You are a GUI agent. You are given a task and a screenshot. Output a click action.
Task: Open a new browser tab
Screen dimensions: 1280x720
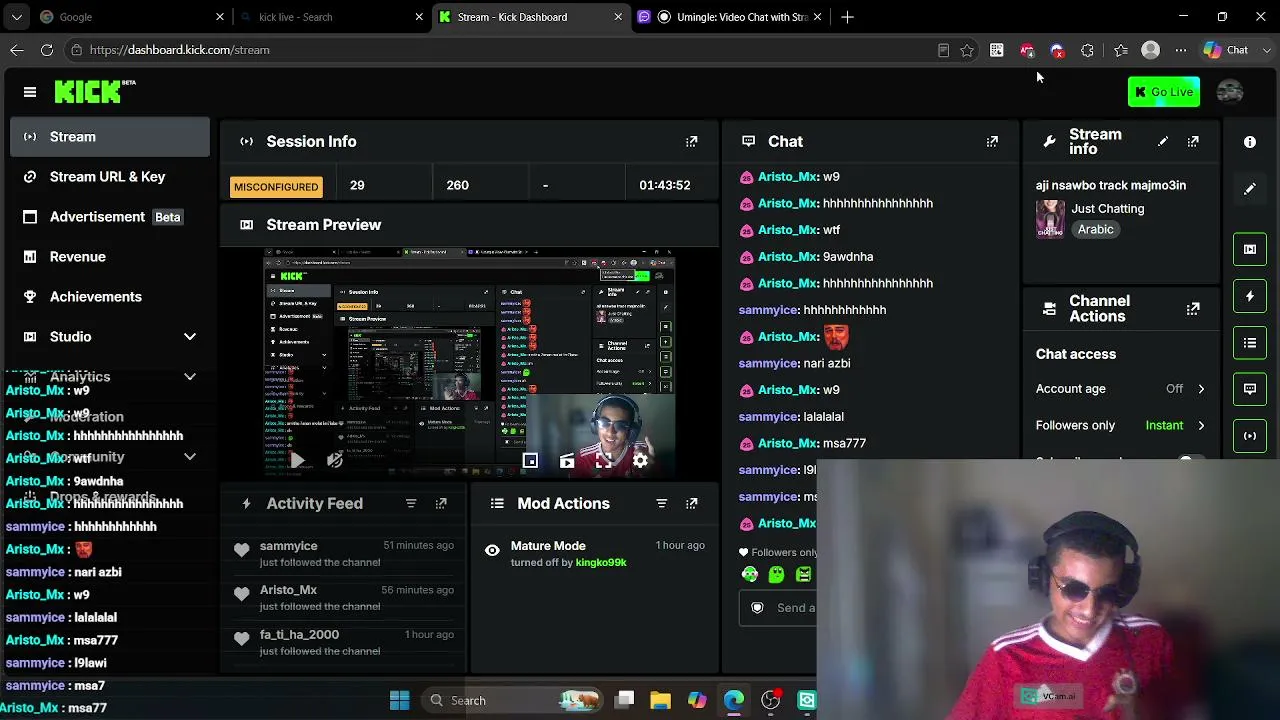pyautogui.click(x=848, y=17)
